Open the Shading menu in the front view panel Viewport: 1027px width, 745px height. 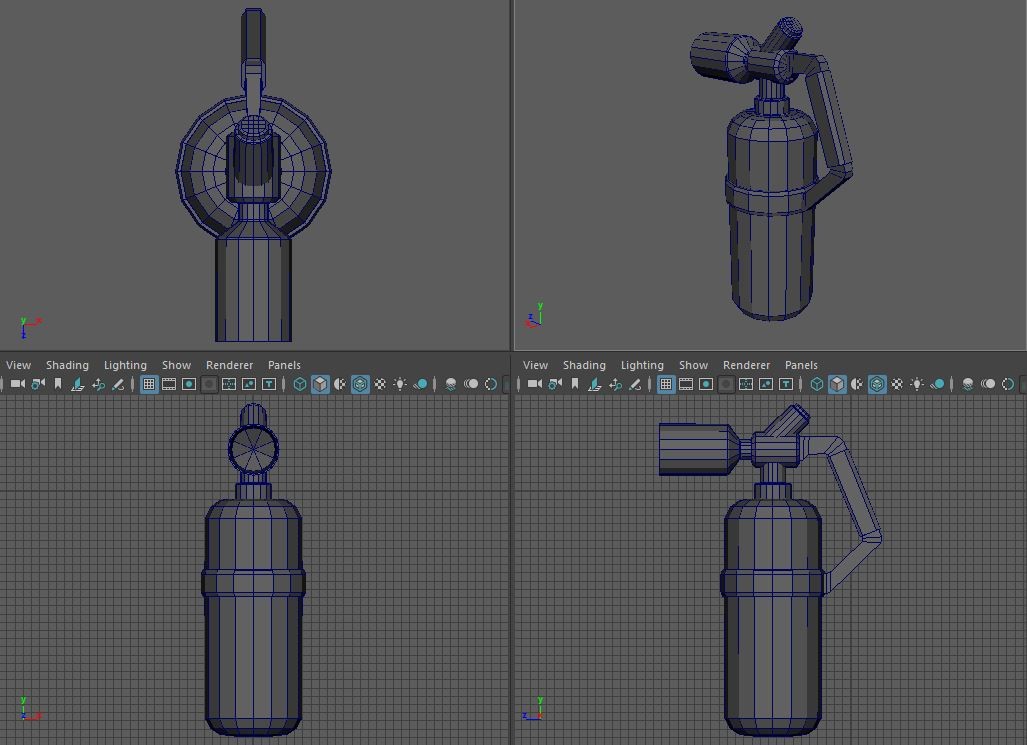[67, 365]
